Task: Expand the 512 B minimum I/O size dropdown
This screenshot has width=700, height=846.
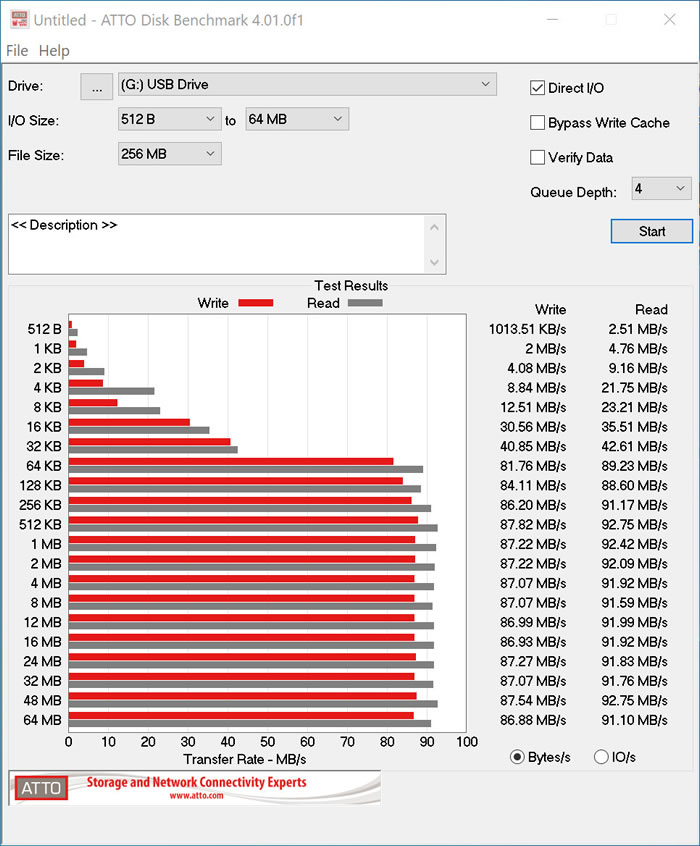Action: (169, 119)
